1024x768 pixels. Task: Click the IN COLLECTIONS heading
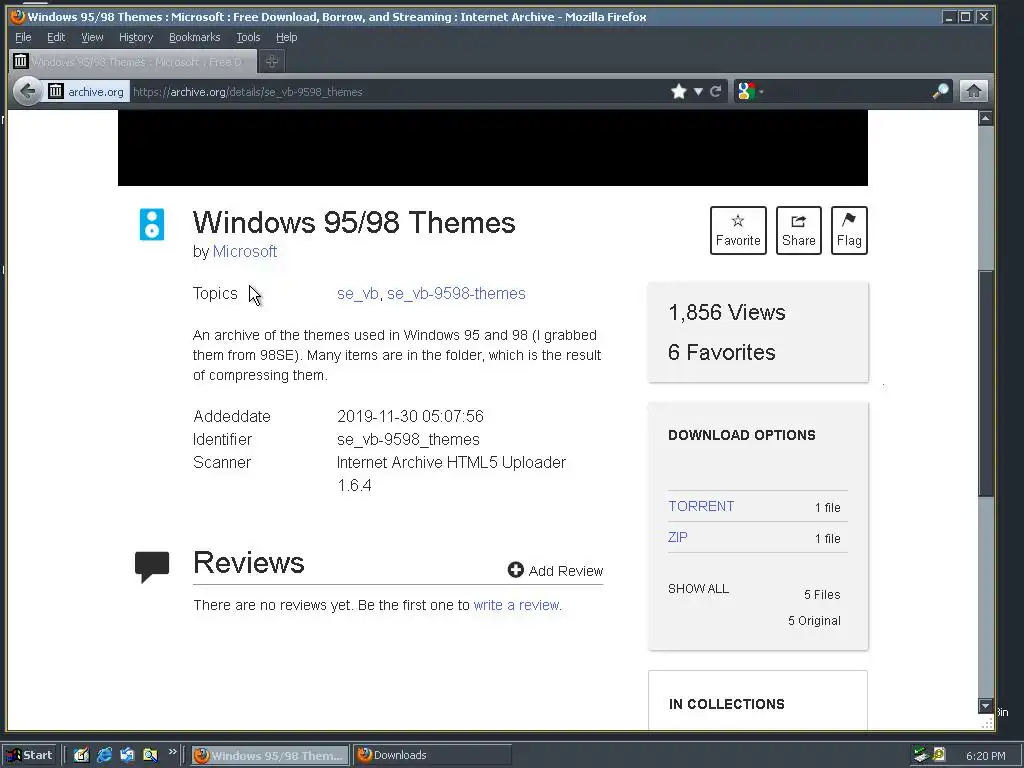[x=726, y=705]
